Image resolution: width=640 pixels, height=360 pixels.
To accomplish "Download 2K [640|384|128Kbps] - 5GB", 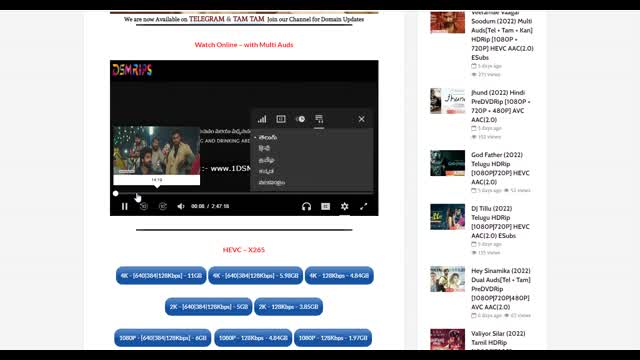I will (x=209, y=307).
